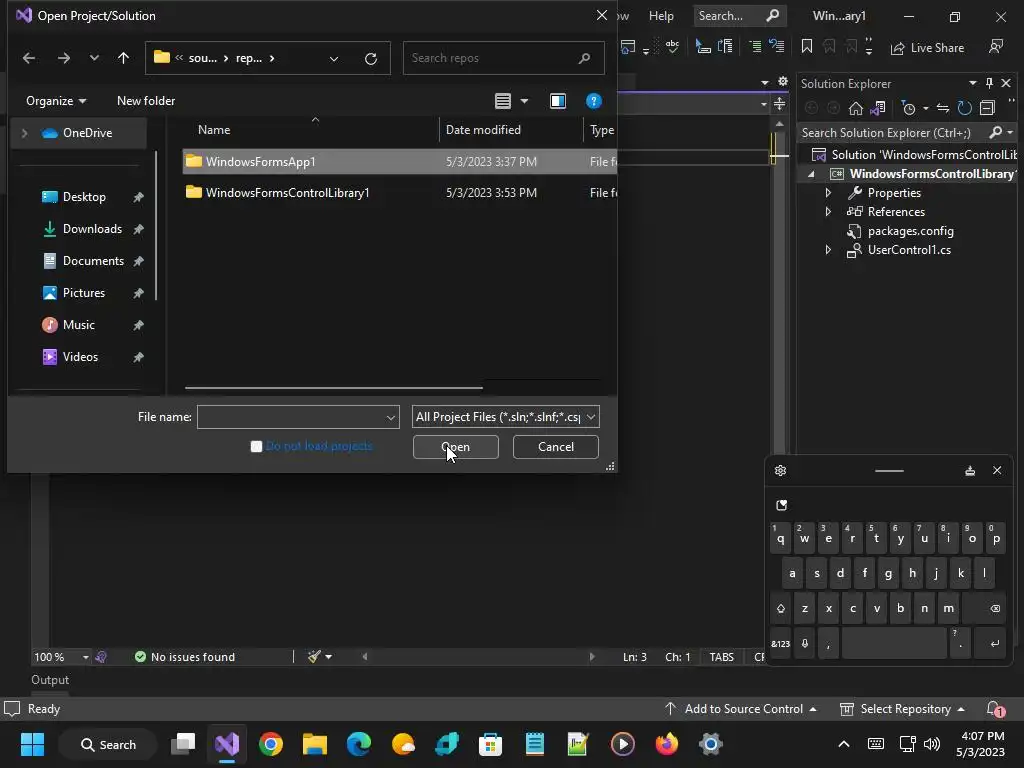1024x768 pixels.
Task: Open Windows Start menu
Action: 32,744
